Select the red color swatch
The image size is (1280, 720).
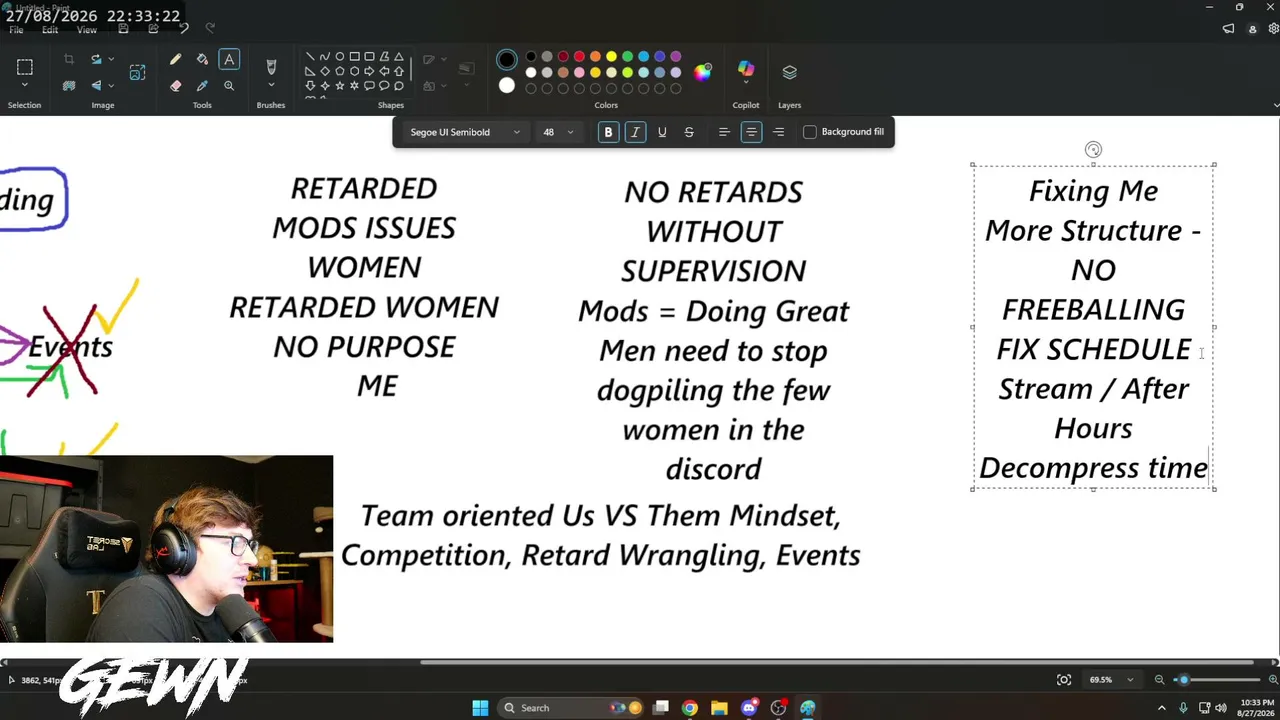[x=579, y=57]
